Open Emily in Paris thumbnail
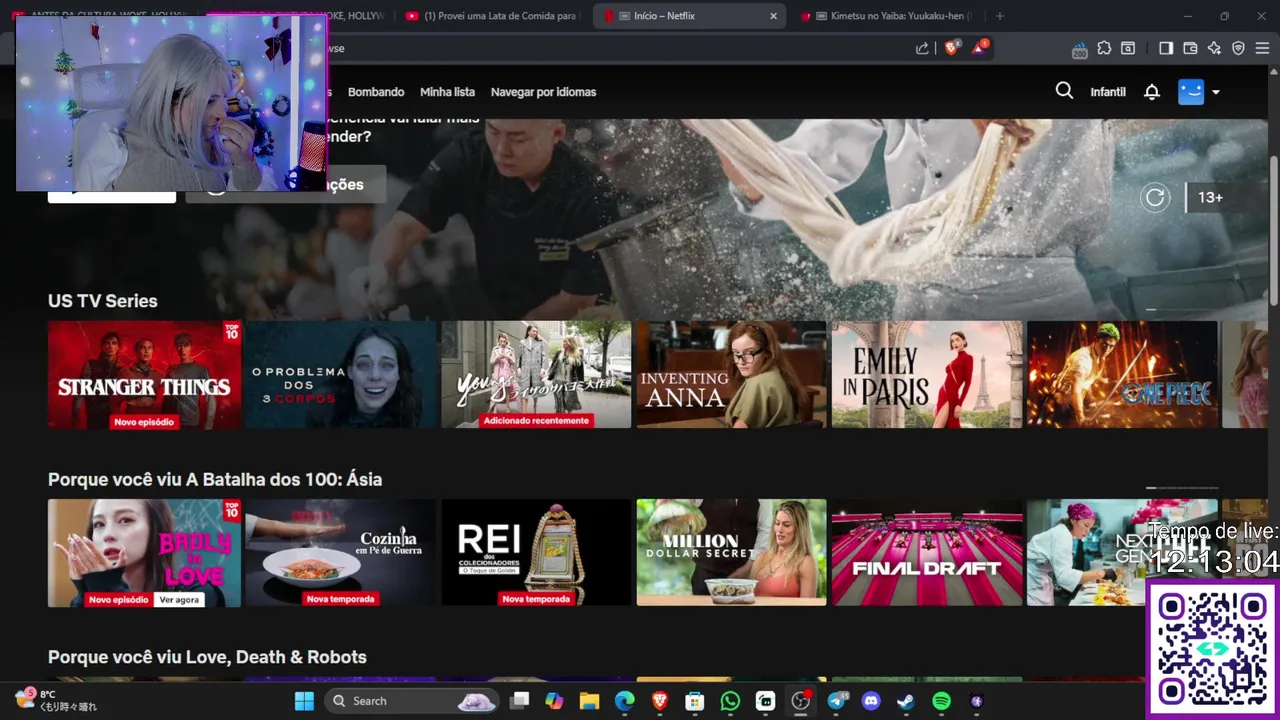 [927, 375]
